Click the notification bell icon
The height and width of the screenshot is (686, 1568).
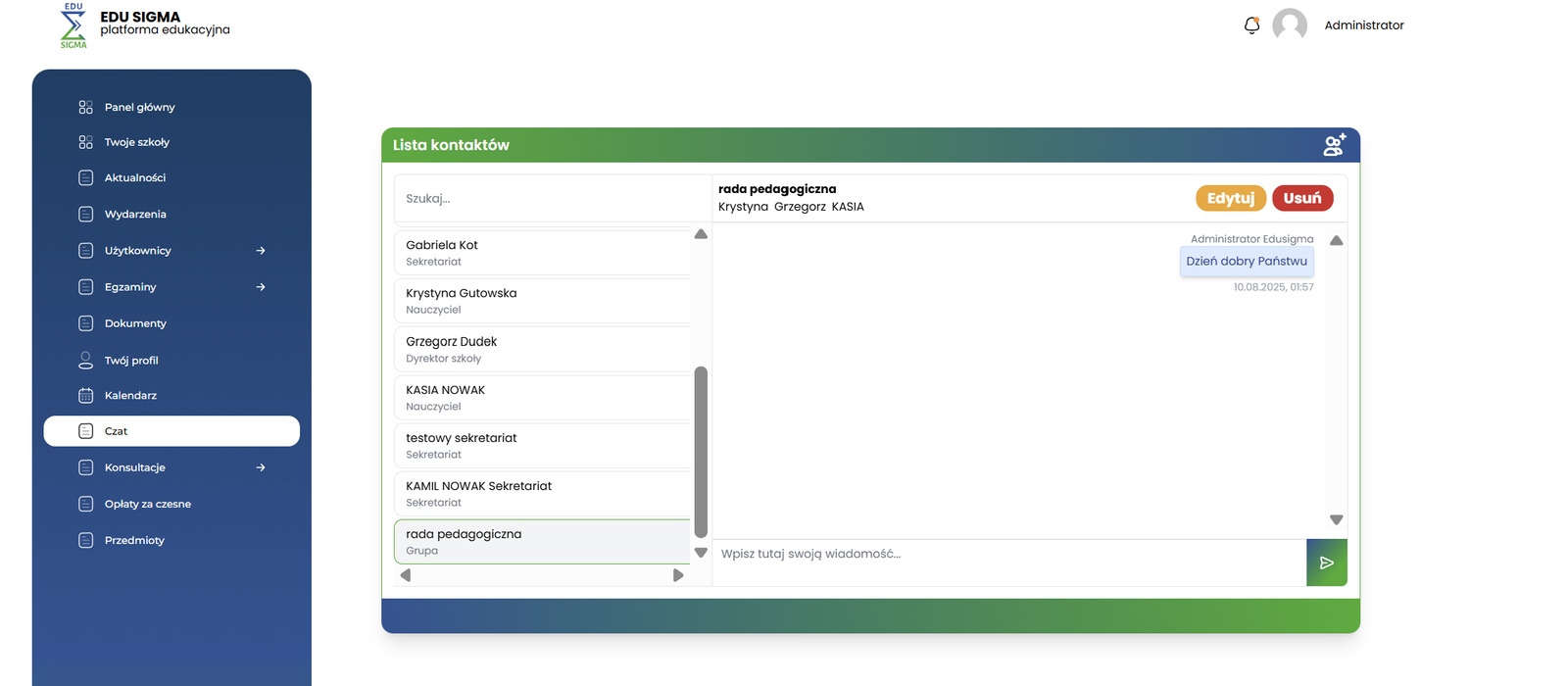tap(1251, 25)
